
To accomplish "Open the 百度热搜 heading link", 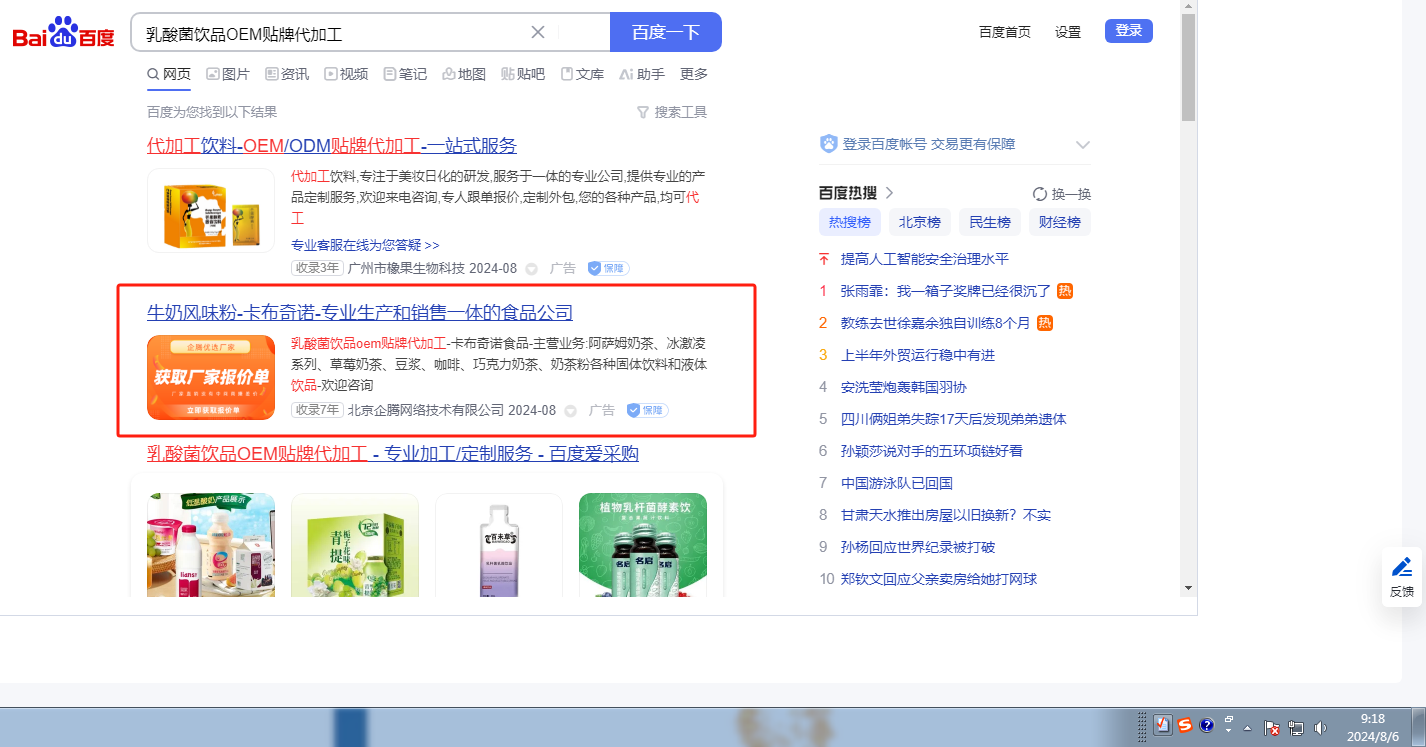I will click(856, 193).
